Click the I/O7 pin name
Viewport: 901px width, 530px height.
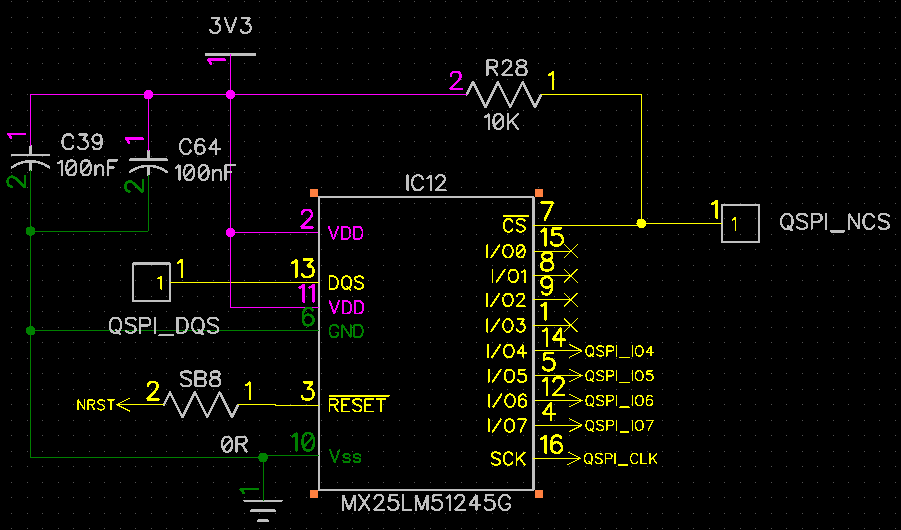(x=506, y=426)
